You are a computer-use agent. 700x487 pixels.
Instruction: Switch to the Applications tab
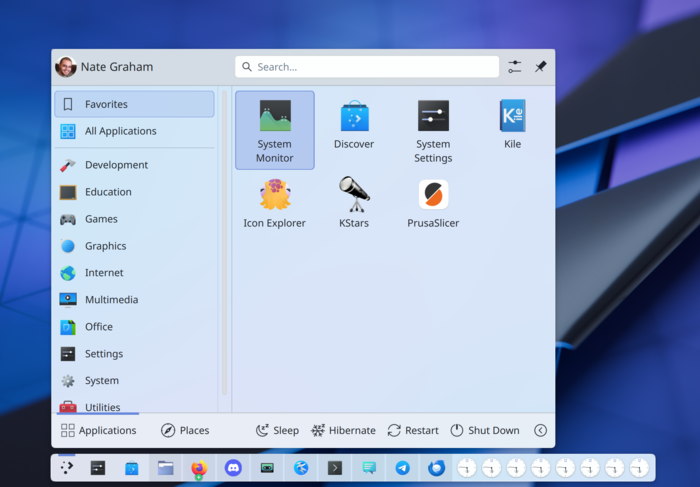pyautogui.click(x=98, y=430)
